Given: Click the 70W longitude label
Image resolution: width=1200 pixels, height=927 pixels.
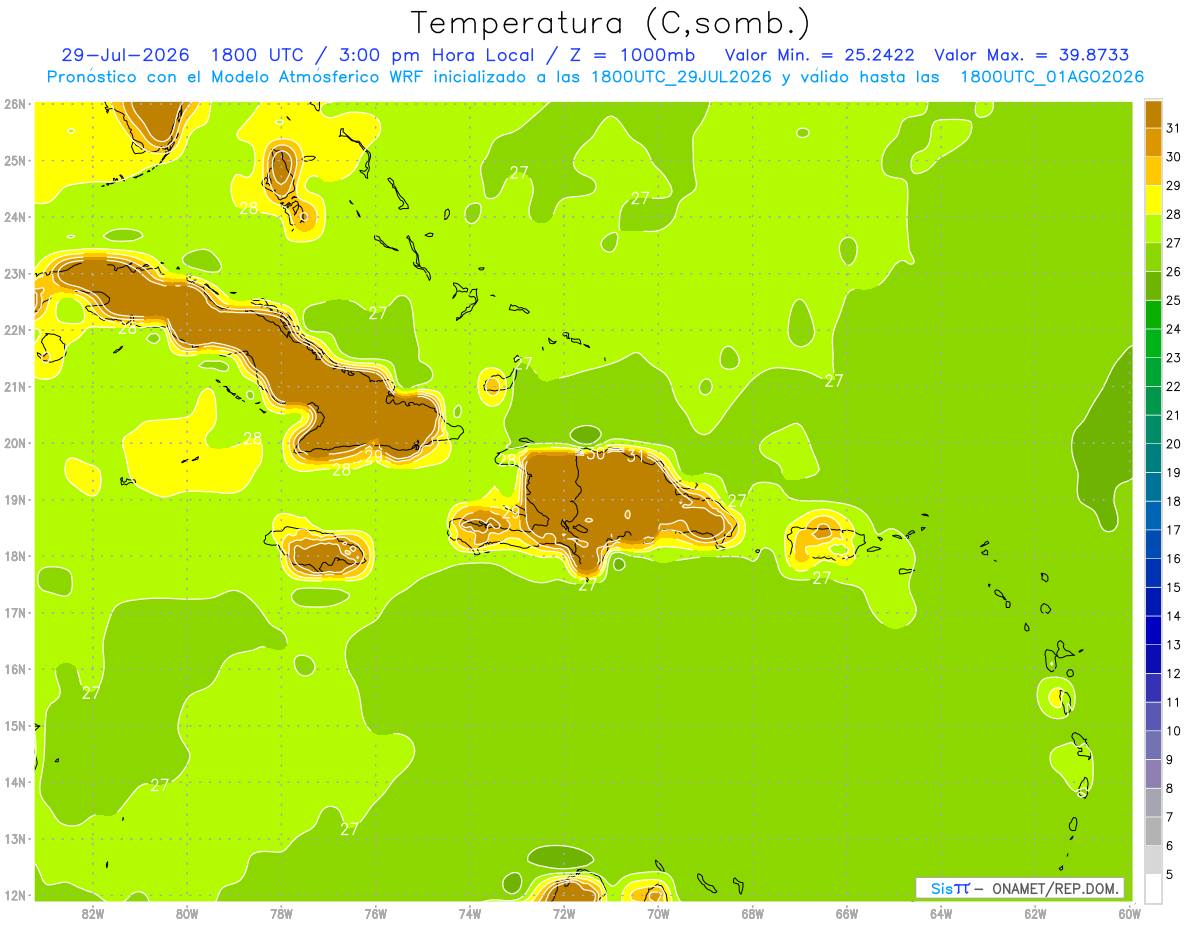Looking at the screenshot, I should coord(658,914).
